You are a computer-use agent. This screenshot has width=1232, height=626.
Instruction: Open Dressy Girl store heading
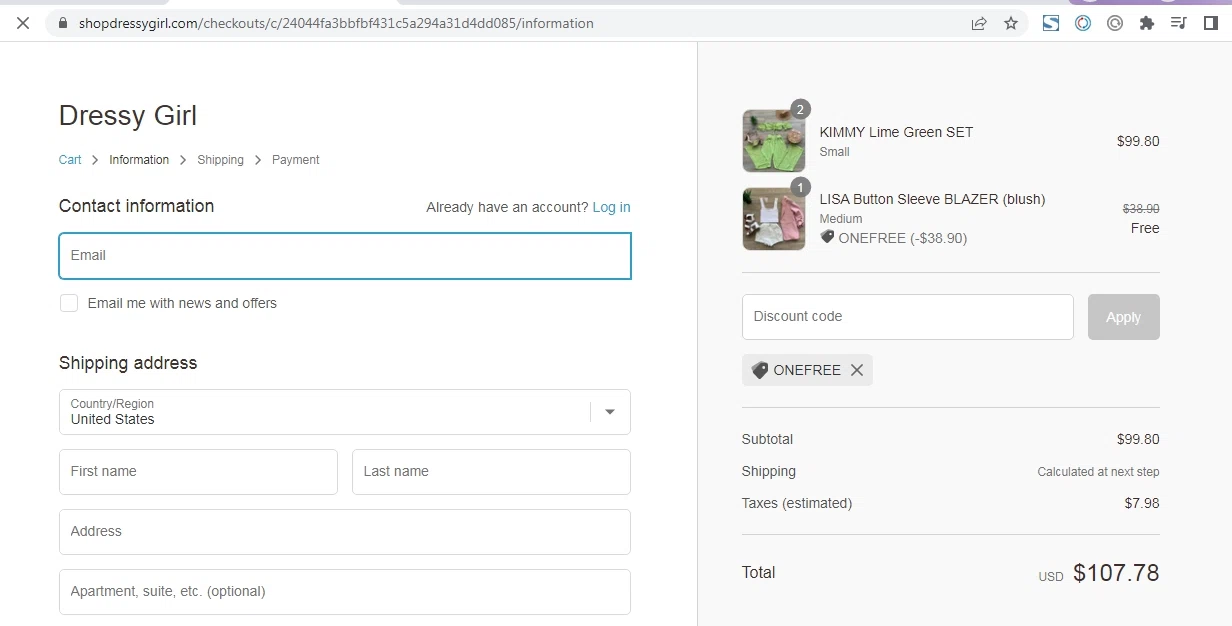(x=128, y=115)
